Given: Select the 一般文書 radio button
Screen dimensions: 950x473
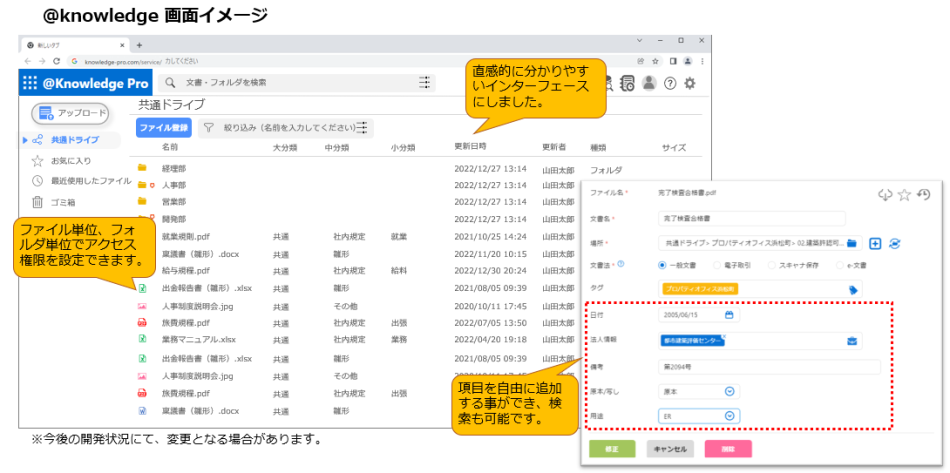Looking at the screenshot, I should tap(663, 265).
